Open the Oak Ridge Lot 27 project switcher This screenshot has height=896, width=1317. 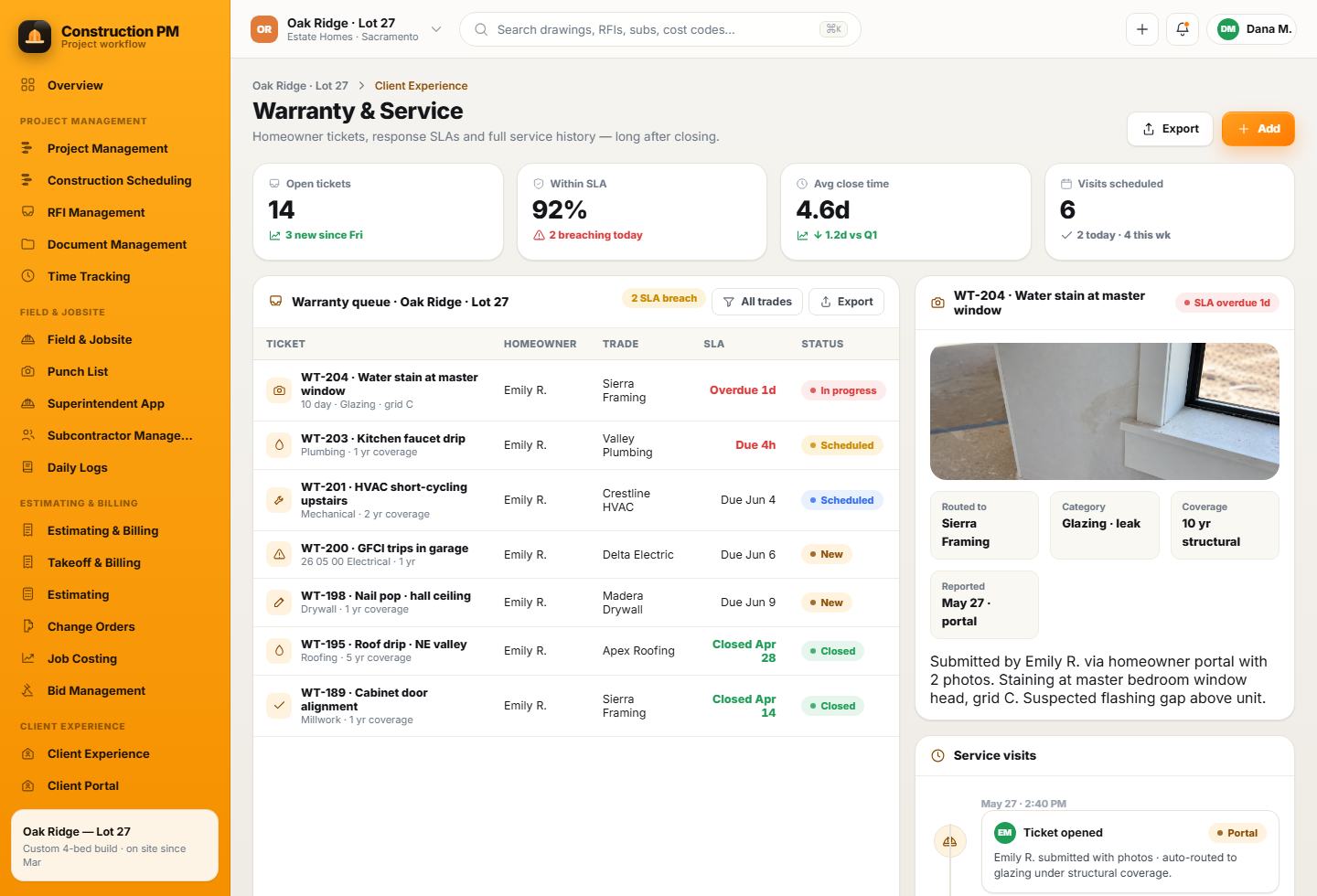[347, 29]
